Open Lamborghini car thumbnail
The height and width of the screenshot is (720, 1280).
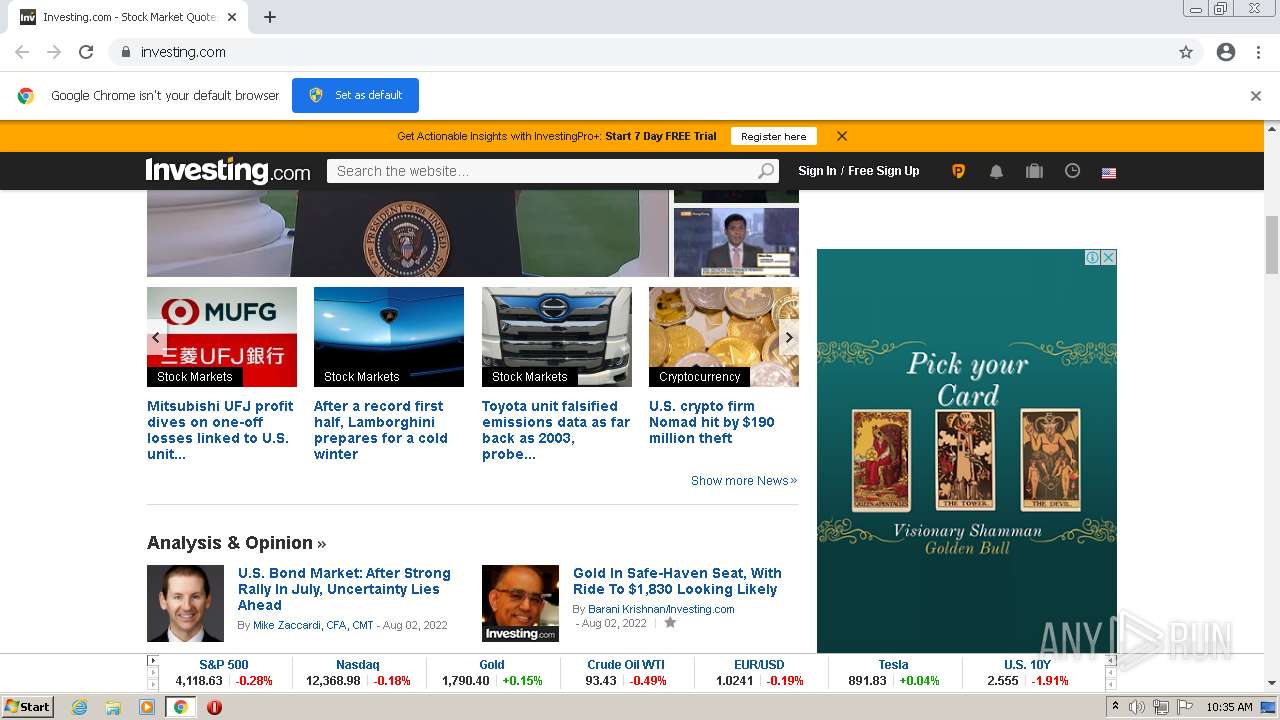point(389,337)
